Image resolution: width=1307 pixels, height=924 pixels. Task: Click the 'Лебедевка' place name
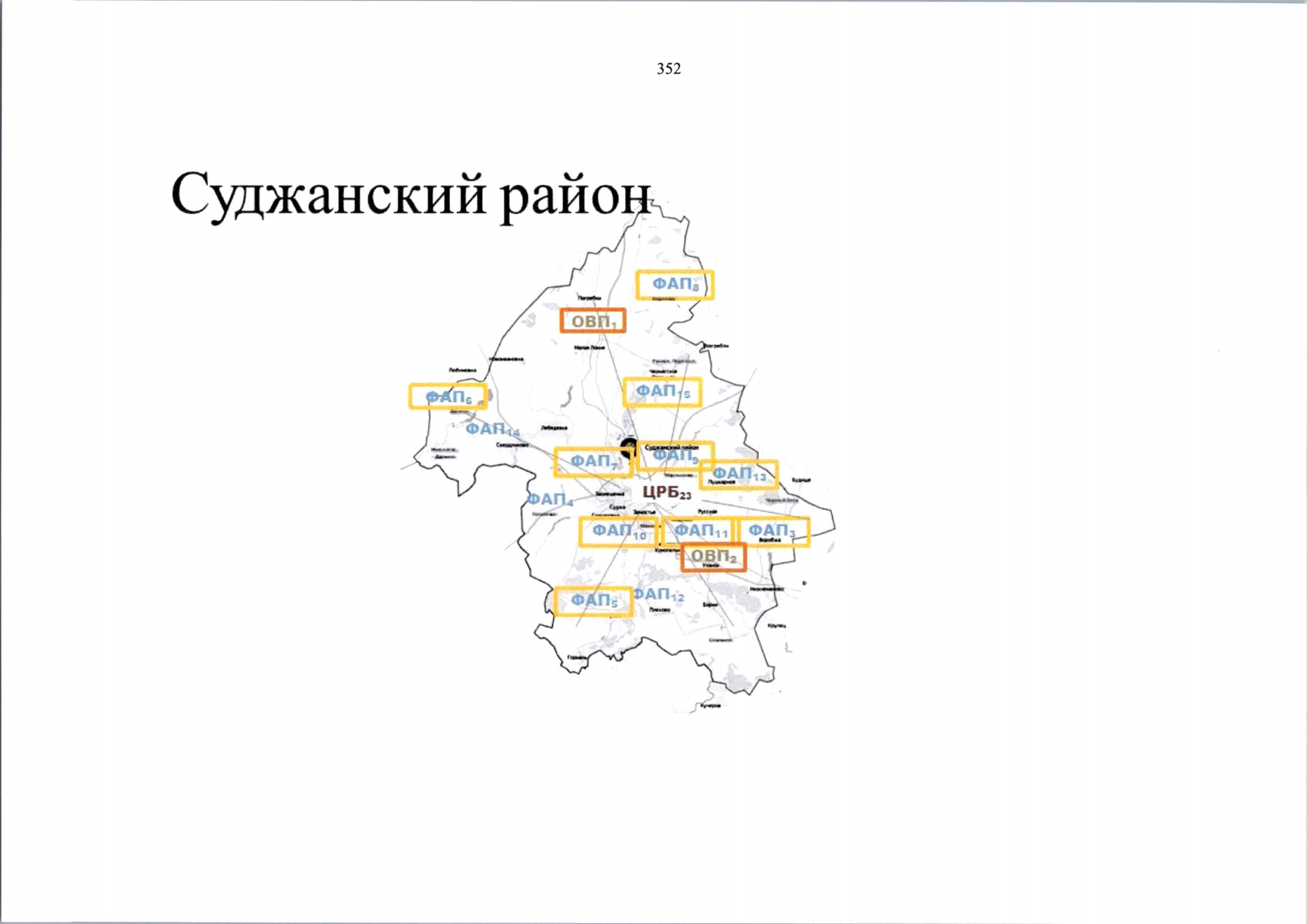point(554,427)
